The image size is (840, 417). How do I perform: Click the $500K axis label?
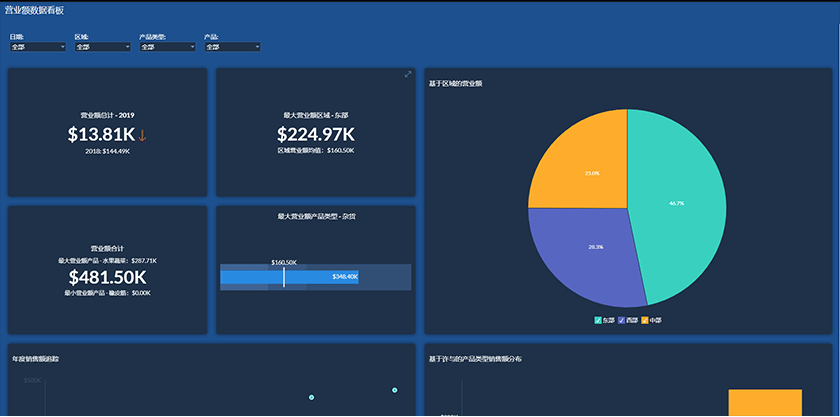(32, 380)
